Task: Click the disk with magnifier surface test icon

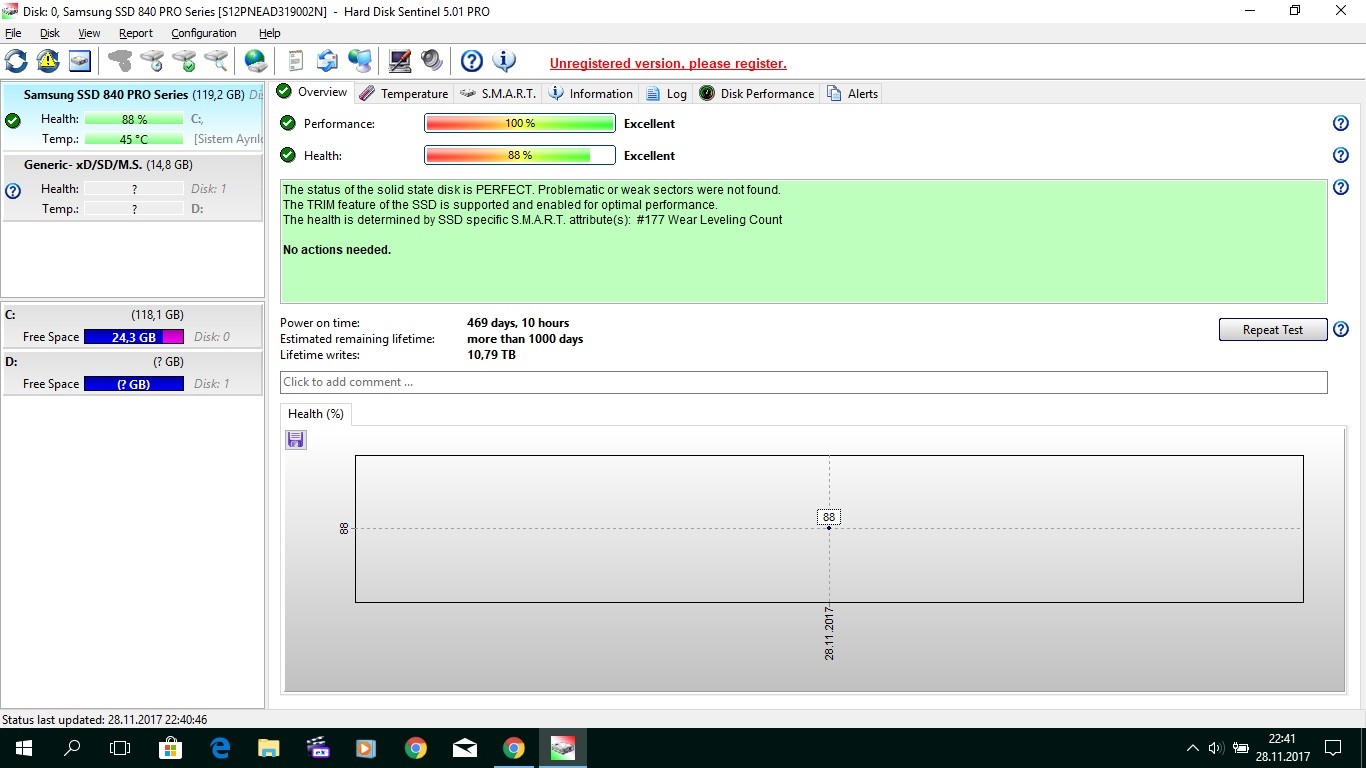Action: coord(216,61)
